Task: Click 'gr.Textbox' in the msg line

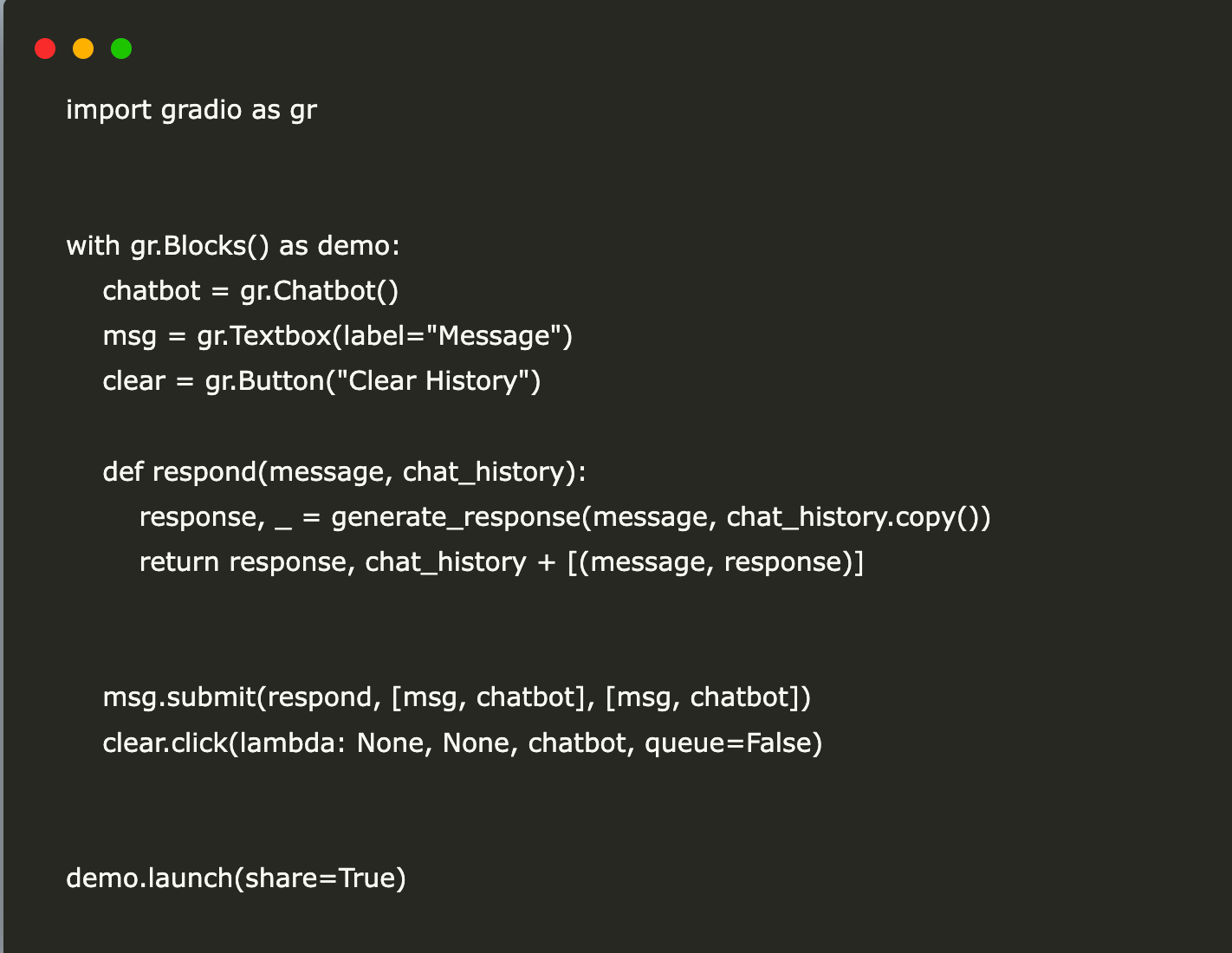Action: (264, 336)
